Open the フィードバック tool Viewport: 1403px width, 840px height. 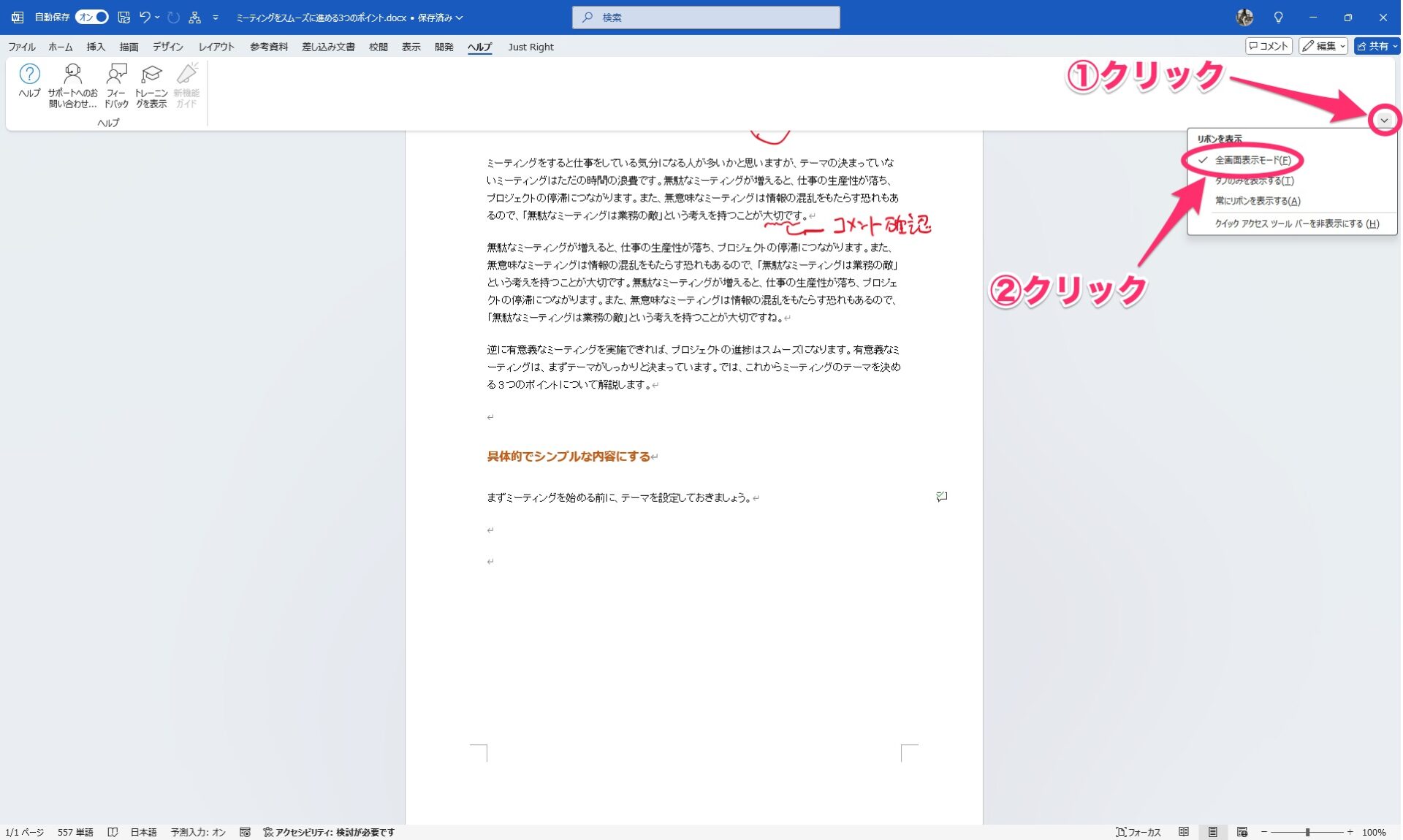tap(116, 82)
